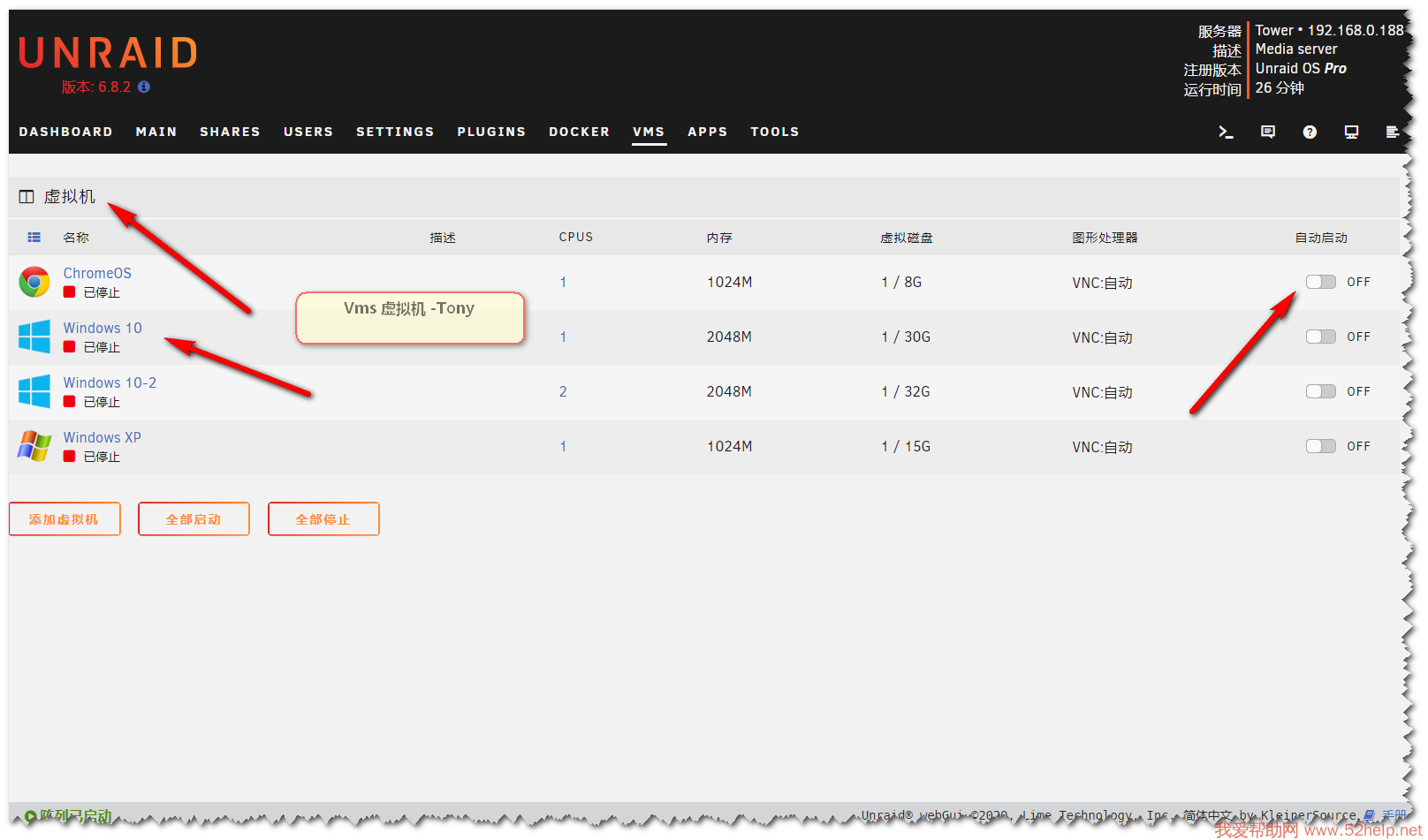Click the info monitor icon in header
Image resolution: width=1428 pixels, height=840 pixels.
pyautogui.click(x=1351, y=132)
